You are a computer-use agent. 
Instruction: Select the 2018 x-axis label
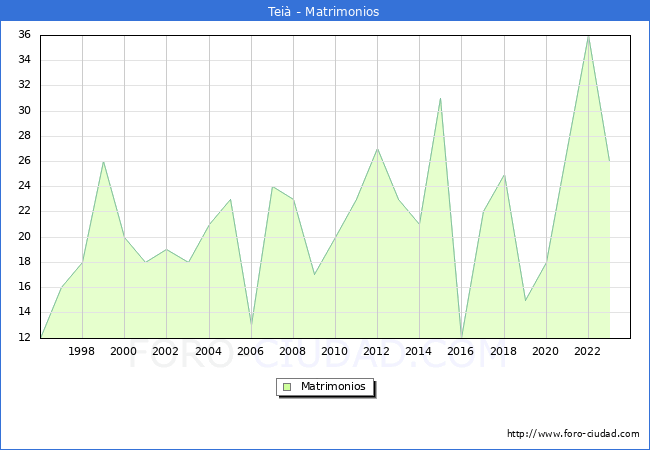pos(504,351)
